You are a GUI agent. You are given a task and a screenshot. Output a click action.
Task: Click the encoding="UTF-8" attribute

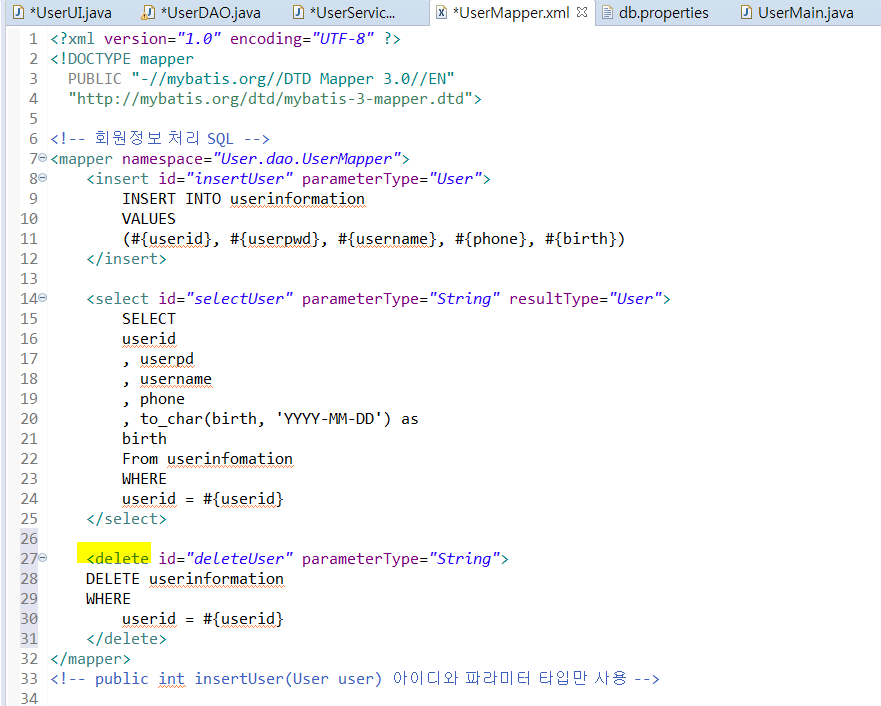coord(302,39)
